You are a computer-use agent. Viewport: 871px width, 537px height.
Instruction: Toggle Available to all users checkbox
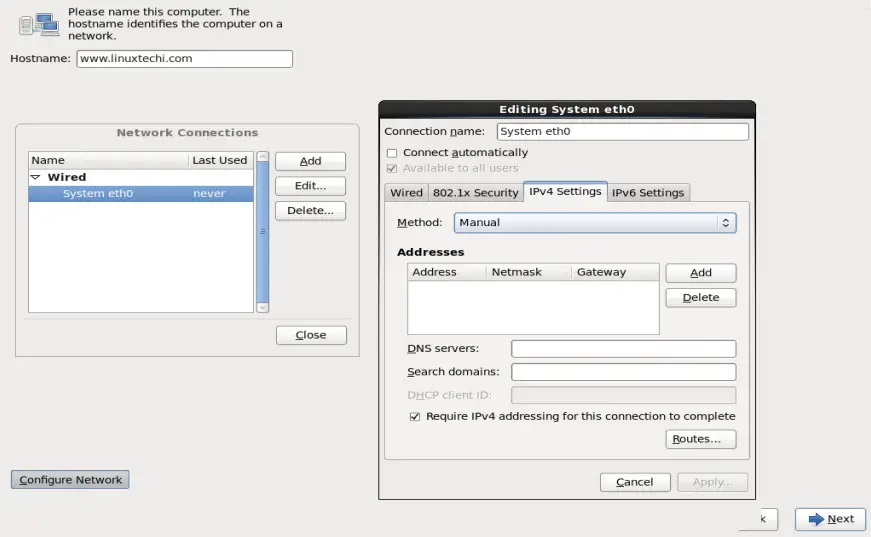(x=392, y=168)
